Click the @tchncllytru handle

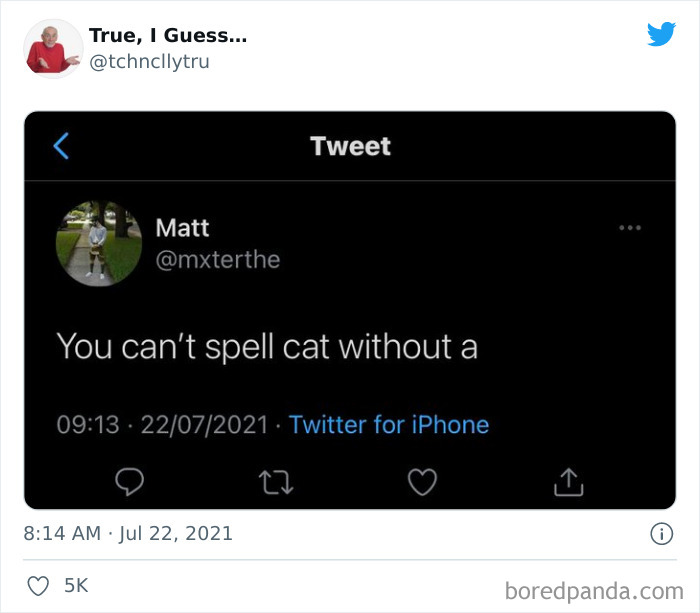coord(149,62)
